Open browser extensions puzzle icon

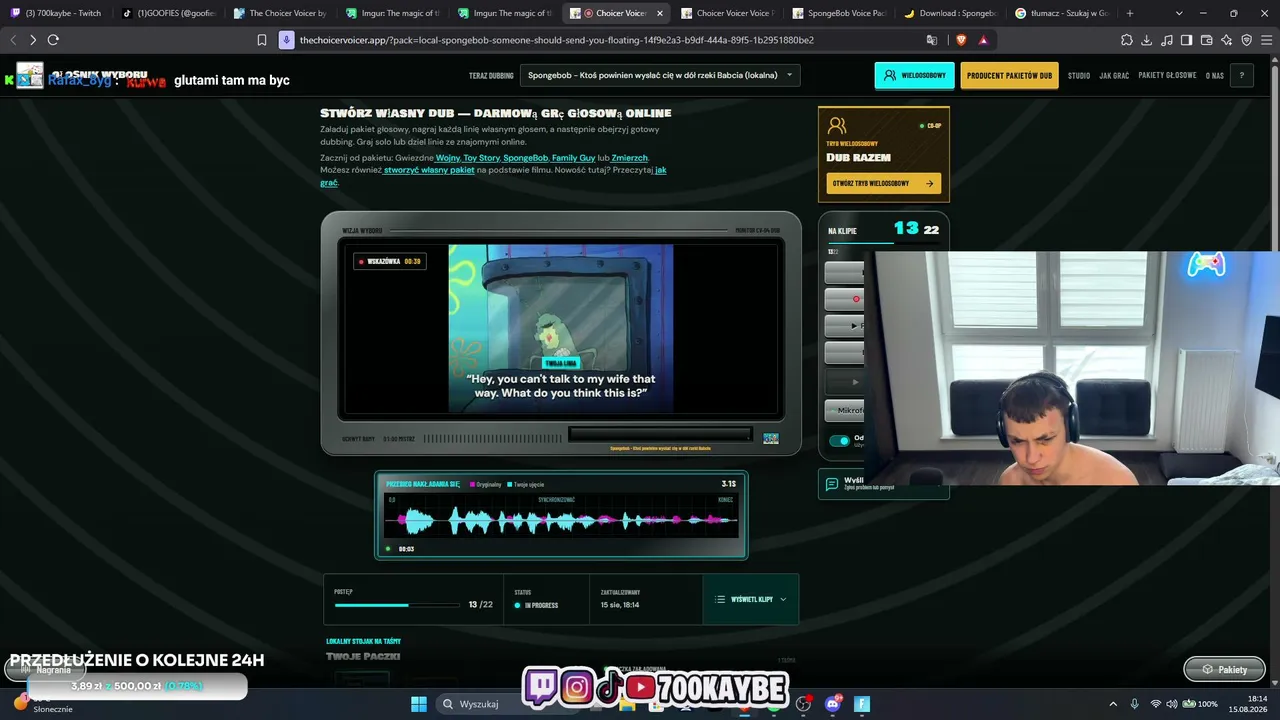click(x=1127, y=40)
